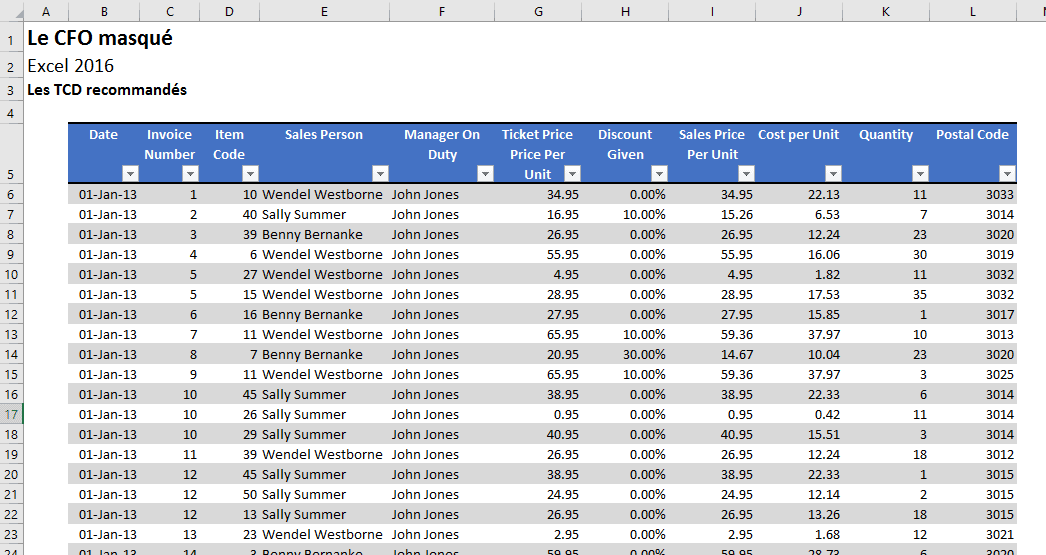Open the Quantity column filter dropdown

tap(919, 173)
